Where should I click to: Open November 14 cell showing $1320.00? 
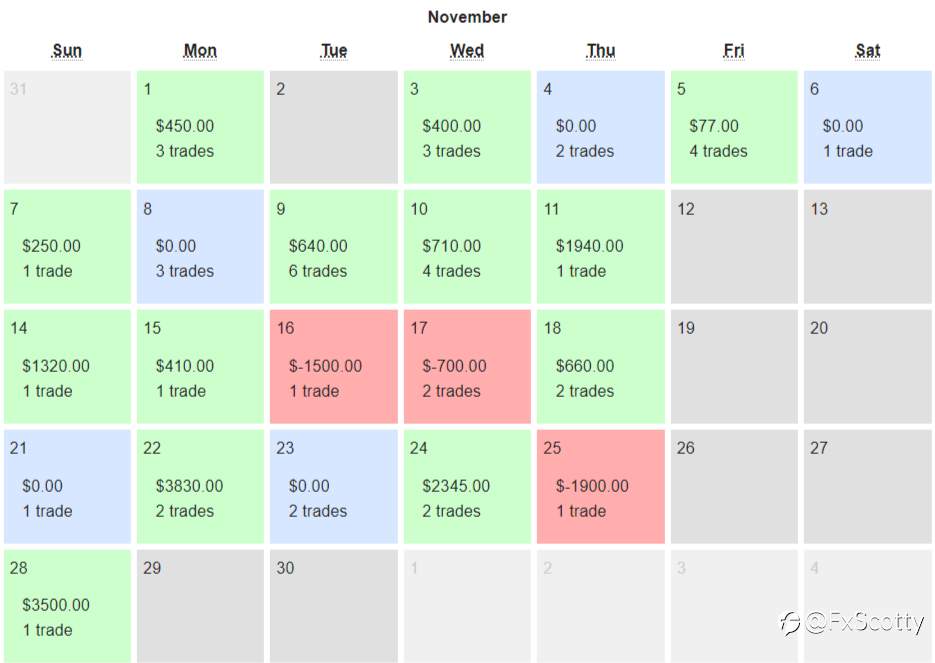(67, 367)
